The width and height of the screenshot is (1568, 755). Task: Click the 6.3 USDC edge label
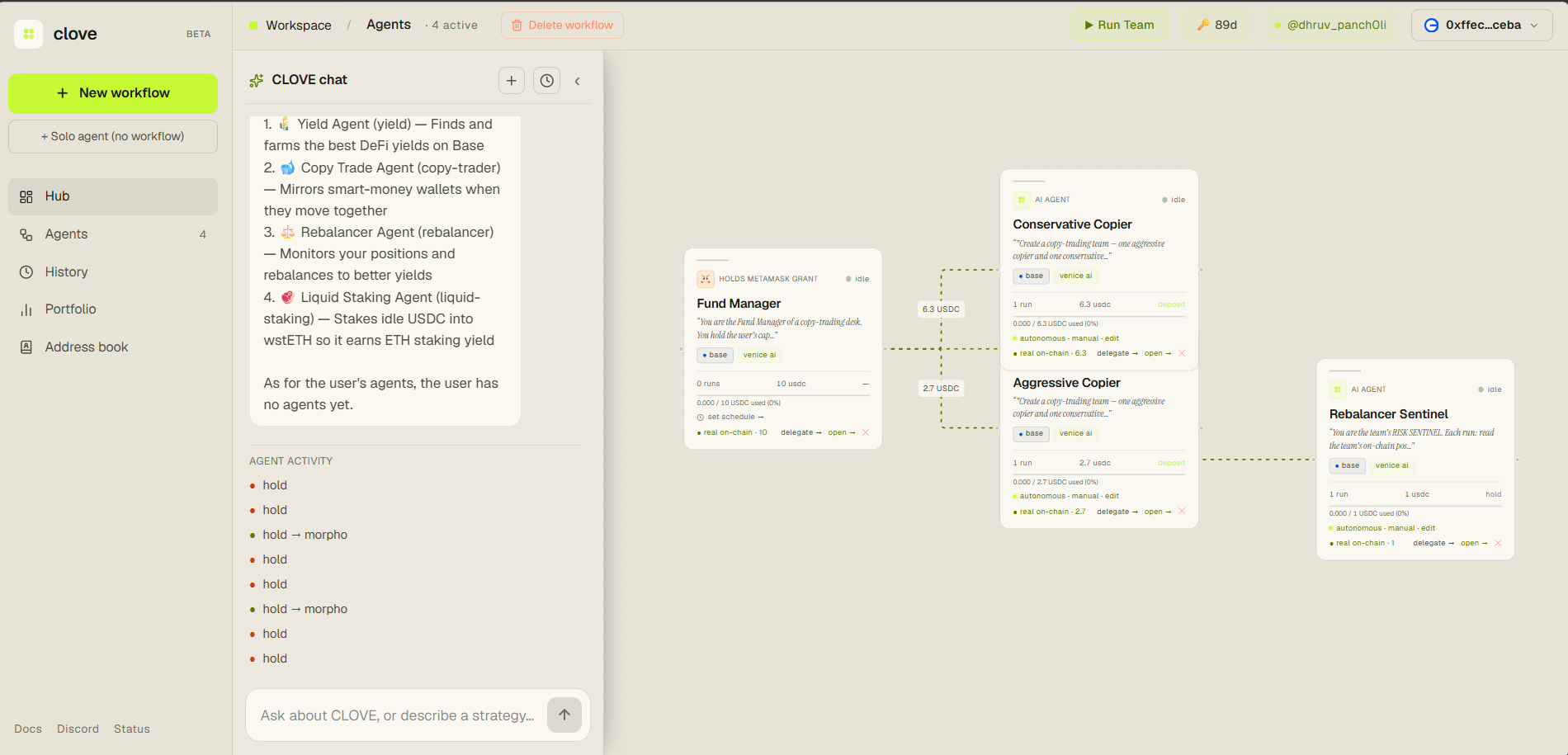click(x=941, y=309)
